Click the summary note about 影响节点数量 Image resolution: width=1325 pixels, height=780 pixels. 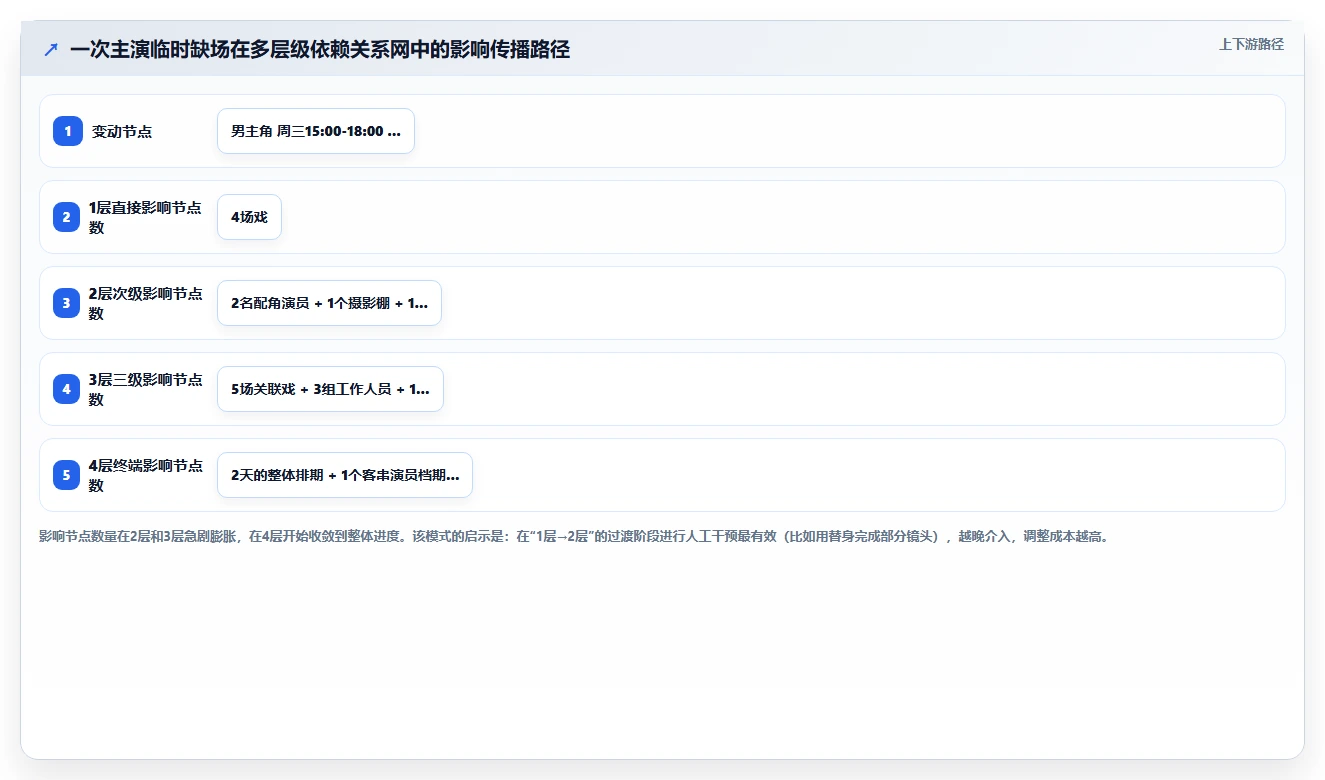tap(574, 536)
